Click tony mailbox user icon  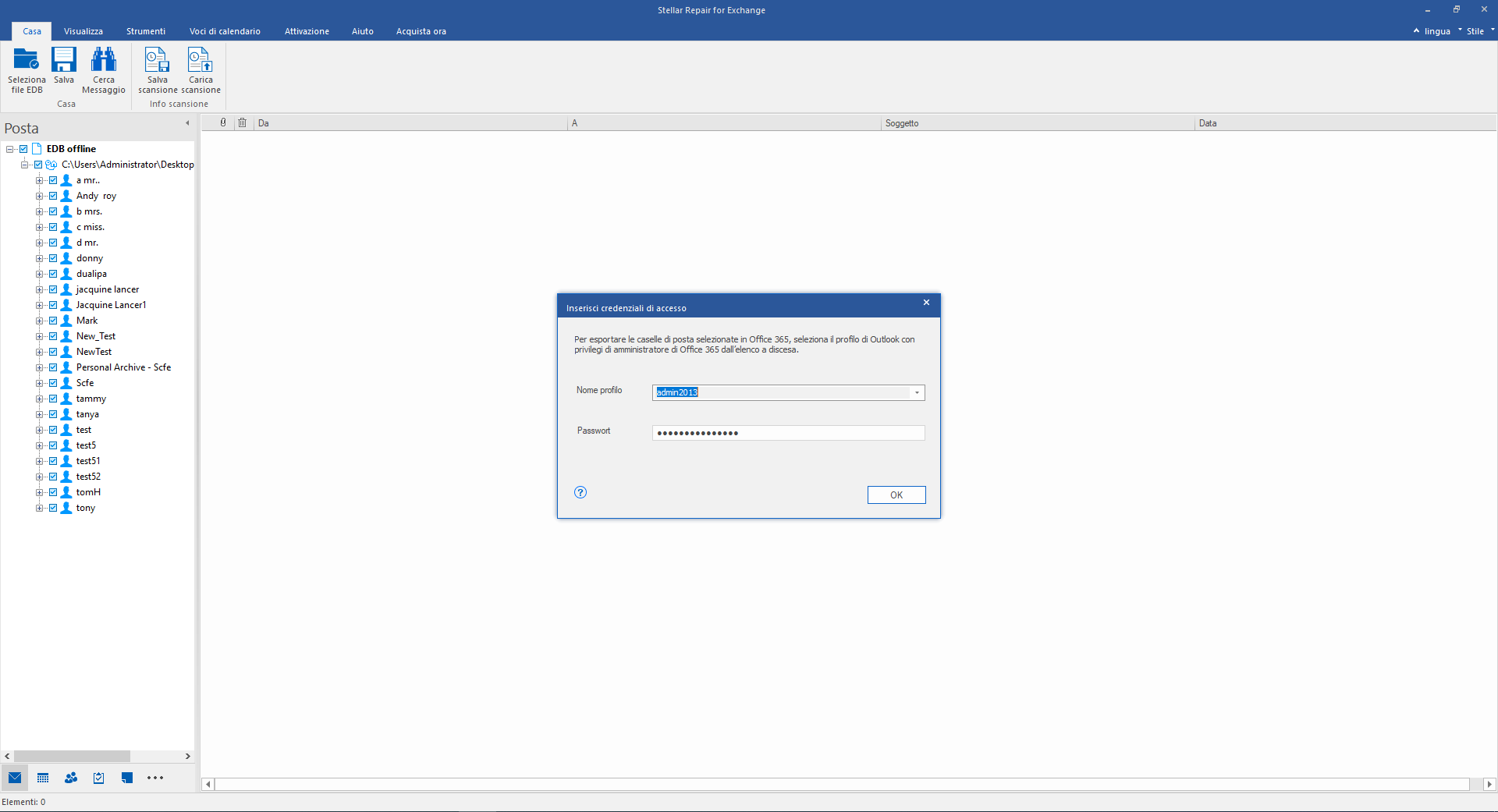point(66,508)
